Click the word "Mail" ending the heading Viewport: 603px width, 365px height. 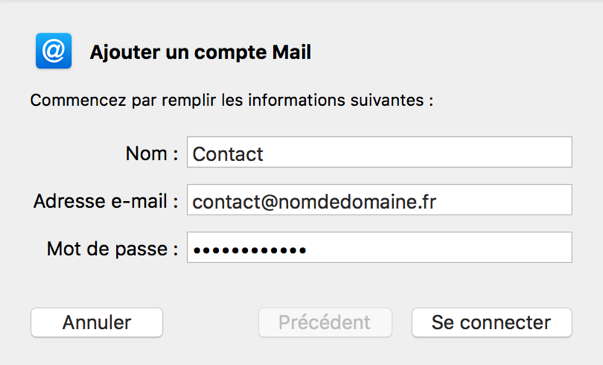tap(292, 52)
